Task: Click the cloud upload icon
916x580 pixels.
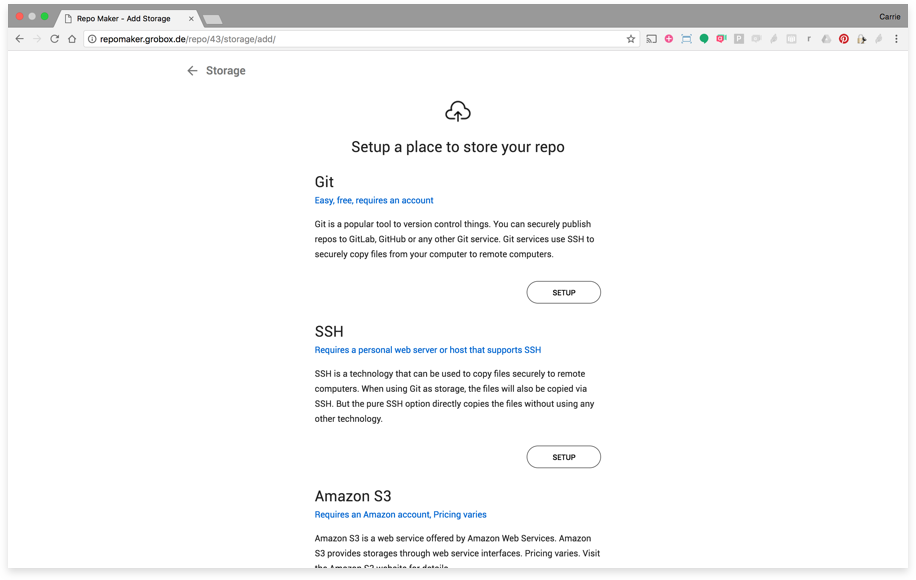Action: pos(458,111)
